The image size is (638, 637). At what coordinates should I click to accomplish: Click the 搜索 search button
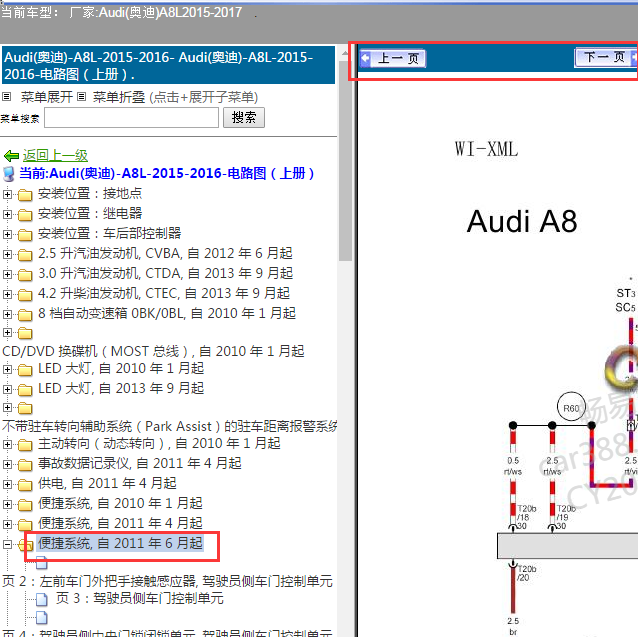click(x=244, y=118)
